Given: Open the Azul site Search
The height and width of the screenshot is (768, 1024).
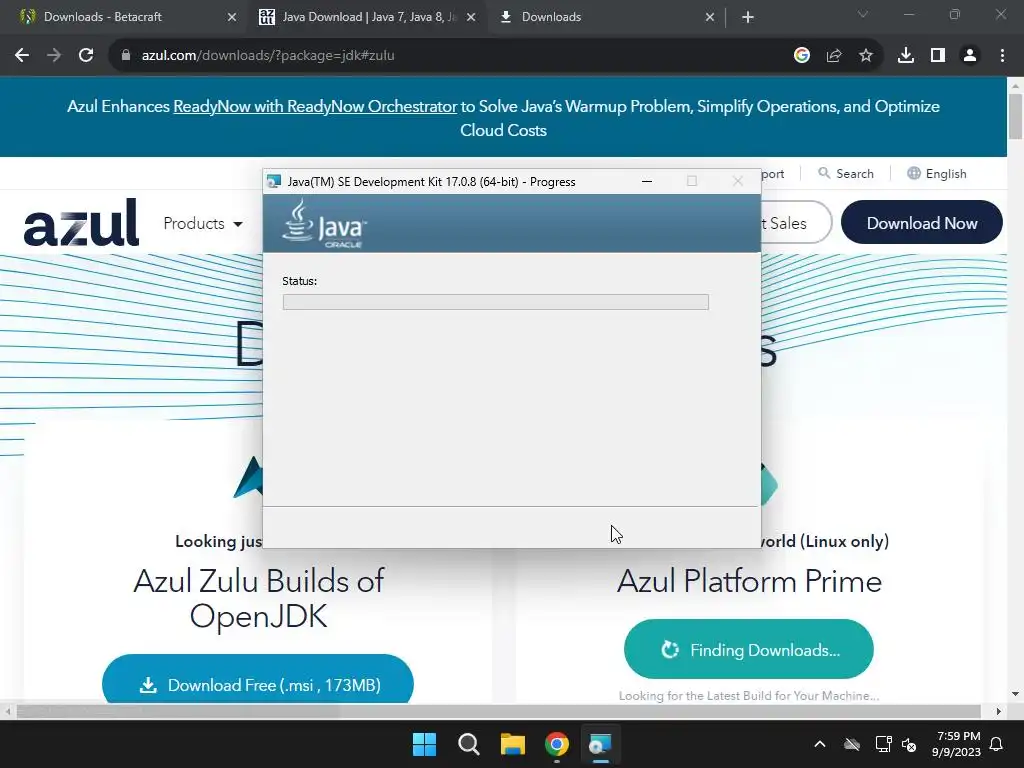Looking at the screenshot, I should pyautogui.click(x=846, y=174).
